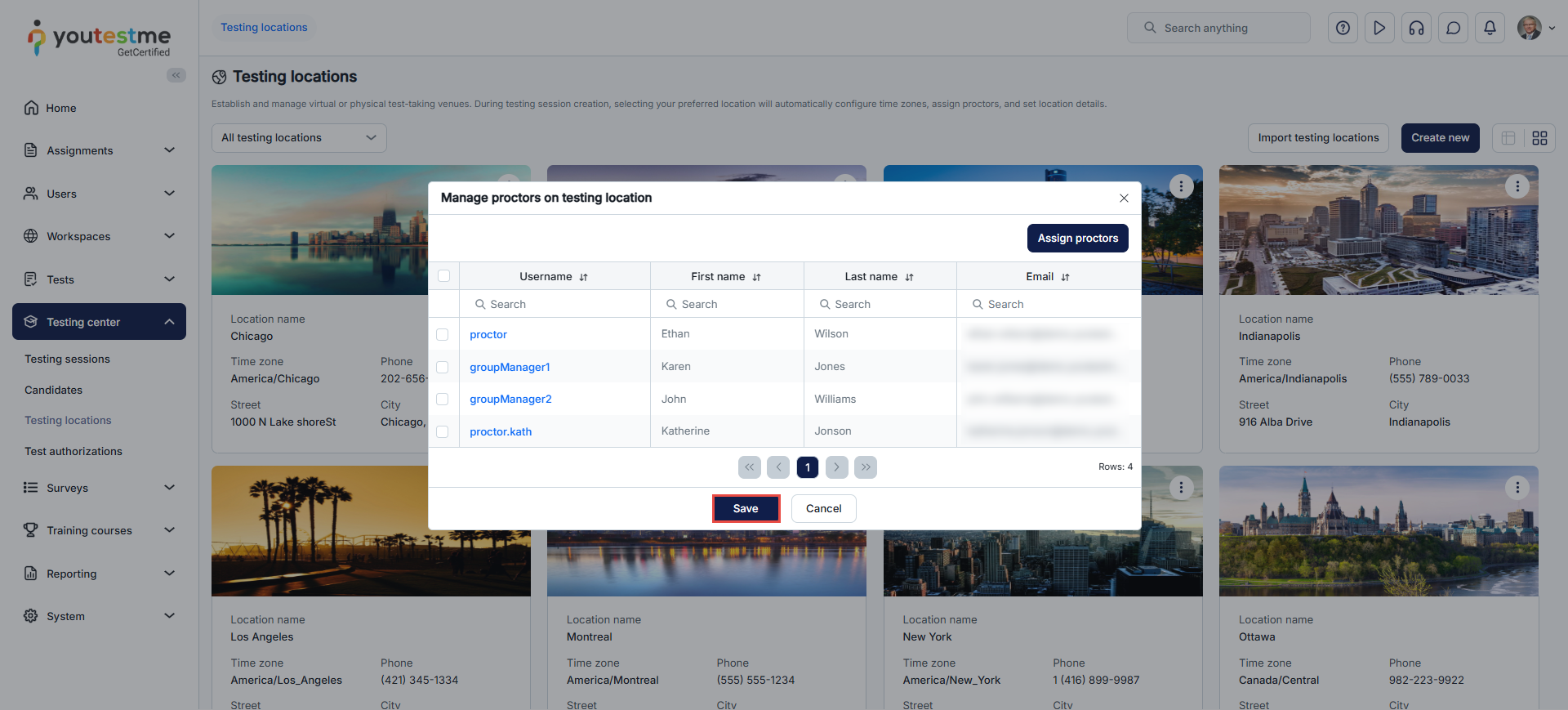Open the video tutorial play icon
Viewport: 1568px width, 710px height.
[x=1379, y=28]
